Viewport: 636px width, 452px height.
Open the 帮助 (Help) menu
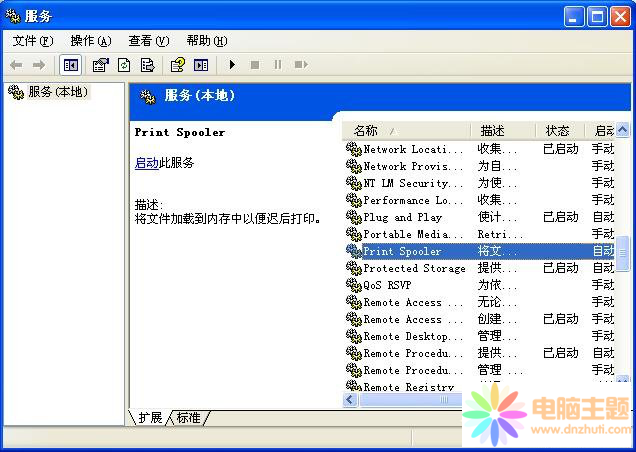206,41
